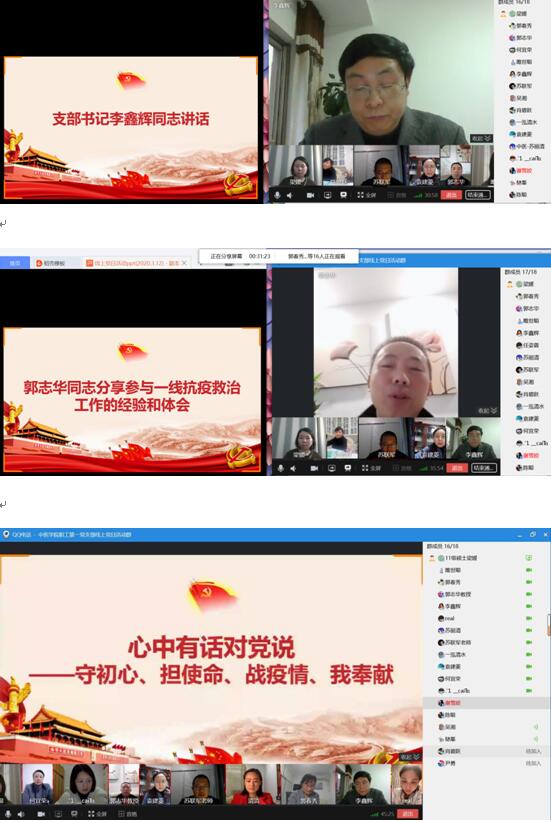Select the 李鑫辉 video thumbnail in the bottom strip
Screen dimensions: 551x822
click(363, 784)
